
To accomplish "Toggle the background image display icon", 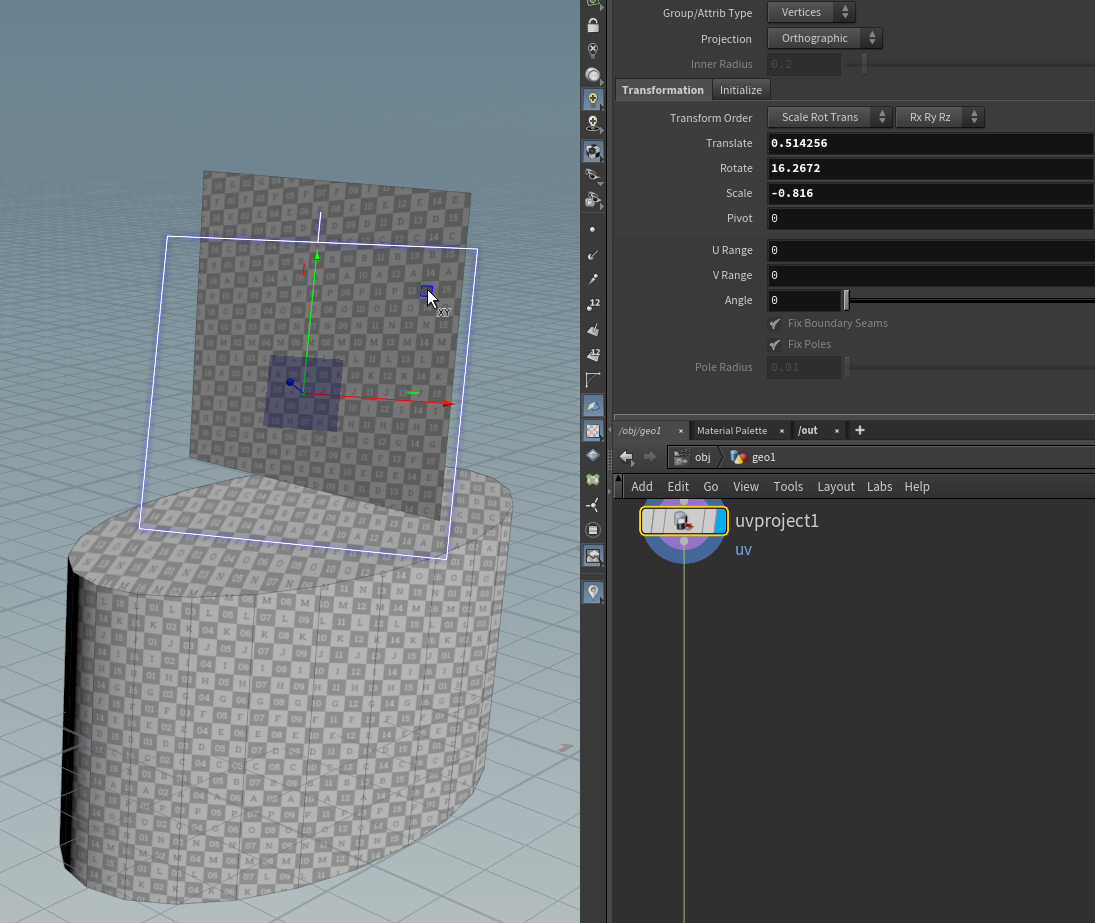I will pyautogui.click(x=593, y=556).
